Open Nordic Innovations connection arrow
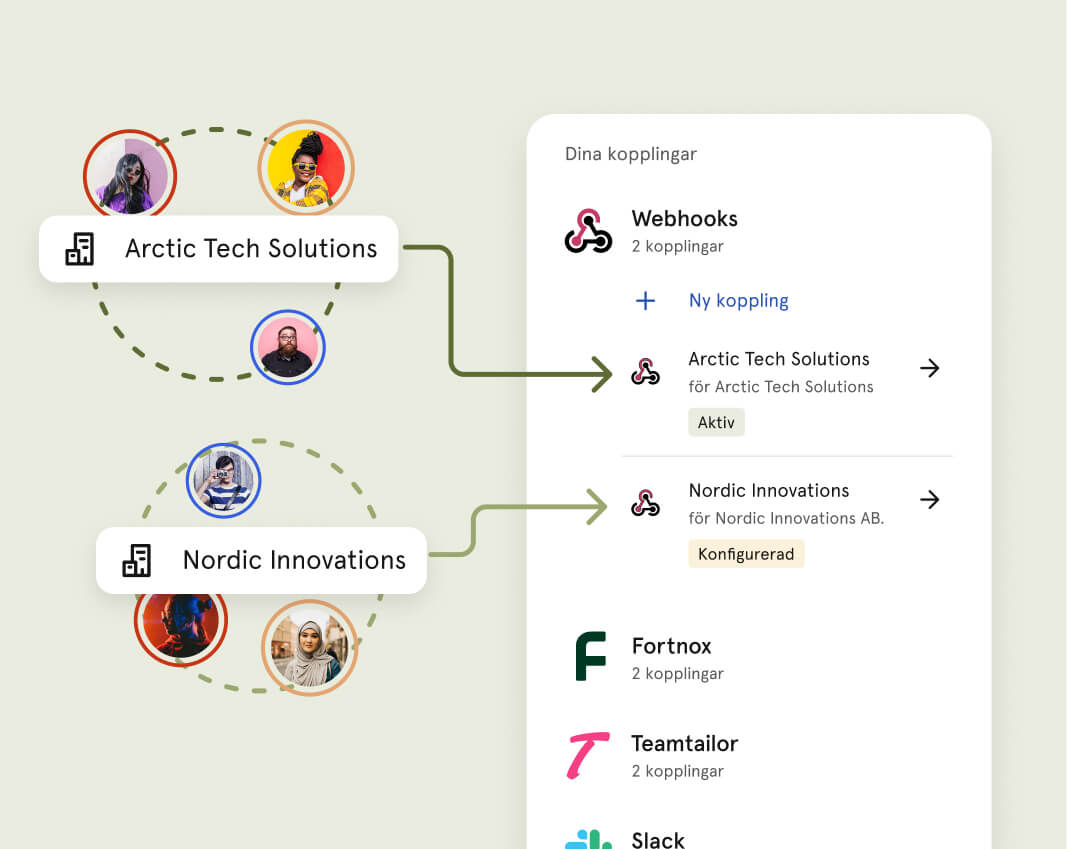1067x849 pixels. pos(930,500)
